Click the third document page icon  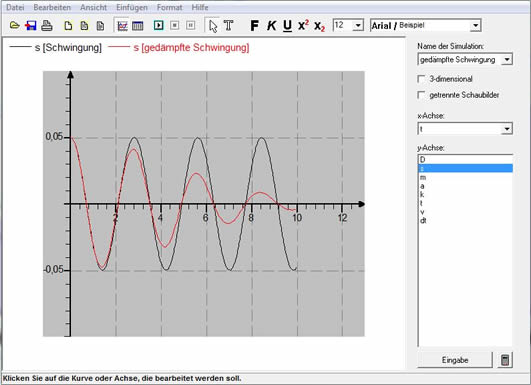tap(100, 26)
